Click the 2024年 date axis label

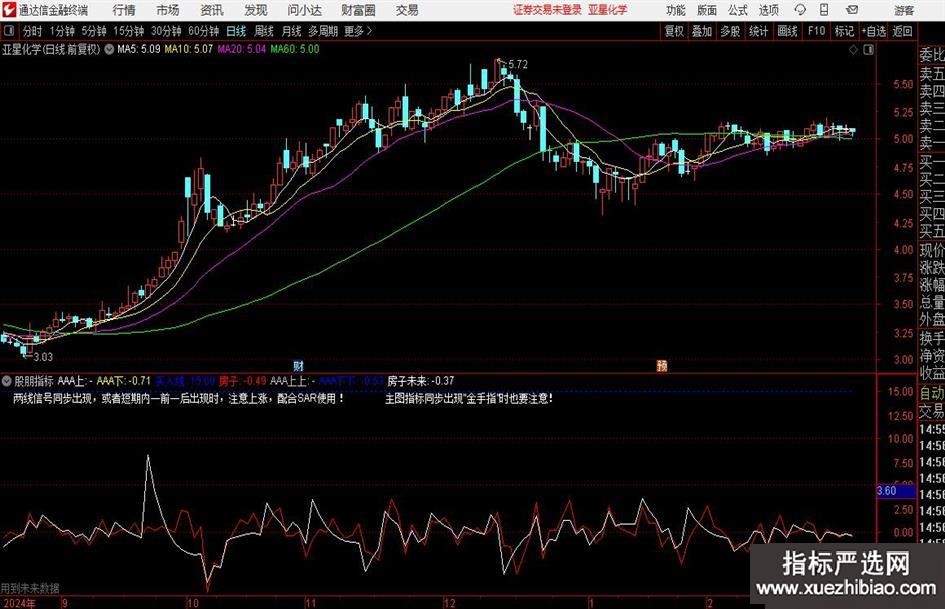pyautogui.click(x=19, y=603)
